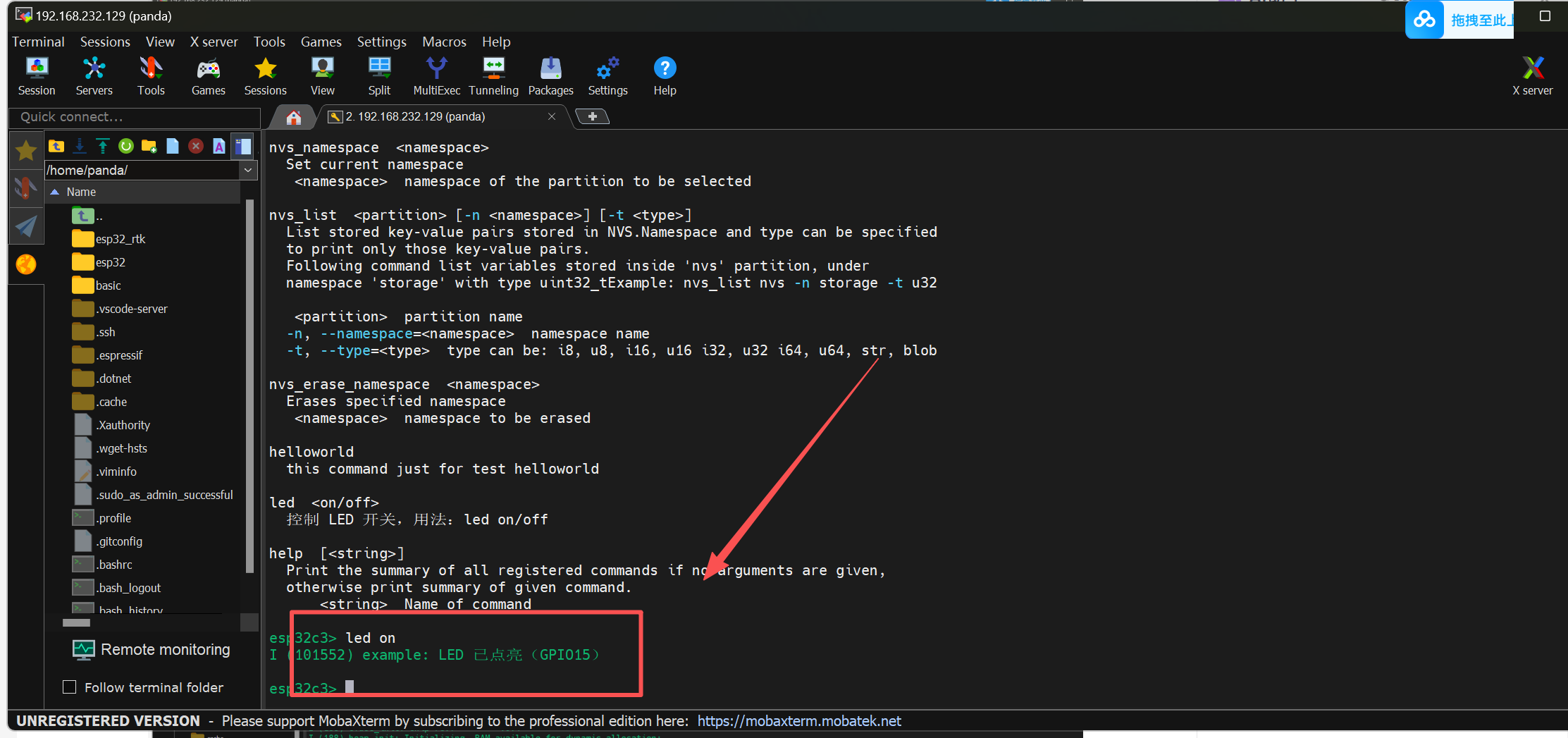The height and width of the screenshot is (738, 1568).
Task: Click the Quick connect input field
Action: (x=135, y=117)
